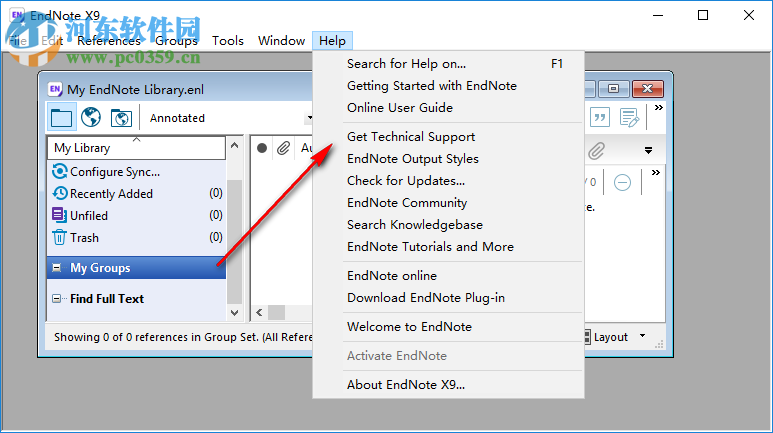Choose Getting Started with EndNote
The width and height of the screenshot is (773, 433).
(x=449, y=86)
